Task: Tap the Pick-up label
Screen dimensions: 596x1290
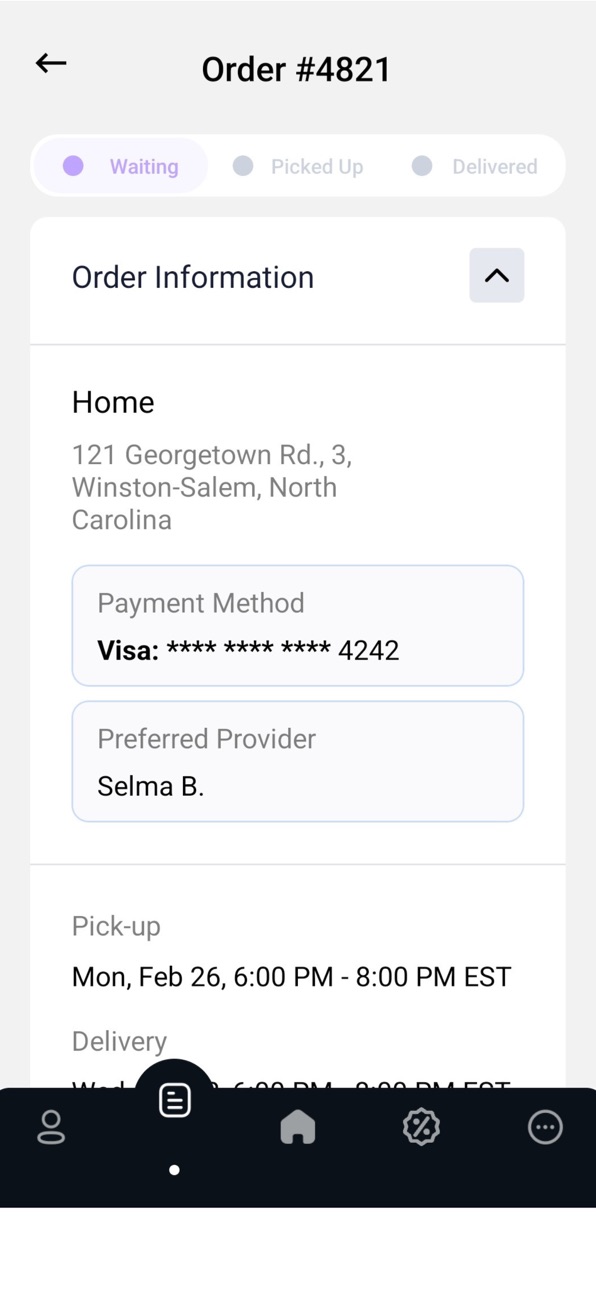Action: click(116, 927)
